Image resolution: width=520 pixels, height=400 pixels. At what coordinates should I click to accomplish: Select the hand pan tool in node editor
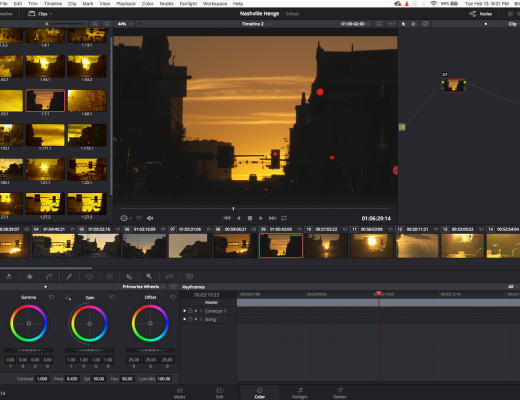click(x=413, y=24)
